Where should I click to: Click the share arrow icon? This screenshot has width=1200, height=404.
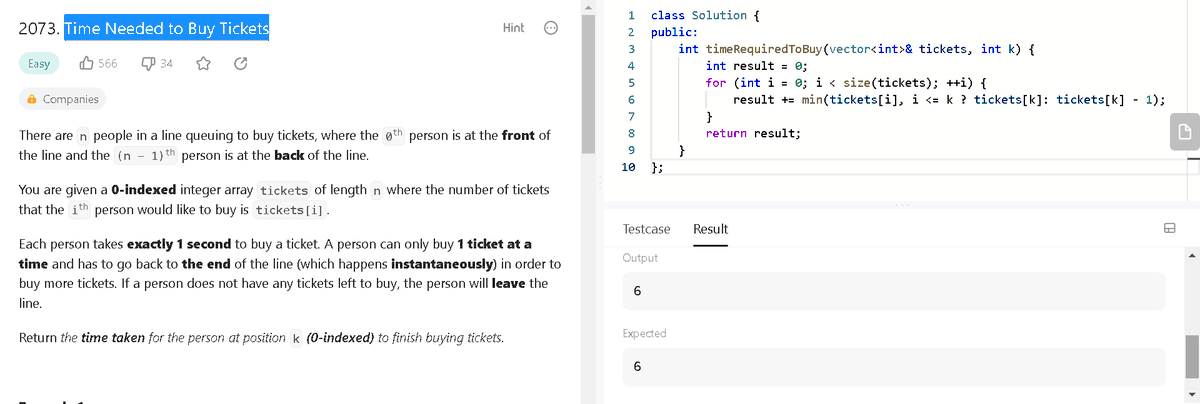pyautogui.click(x=240, y=63)
